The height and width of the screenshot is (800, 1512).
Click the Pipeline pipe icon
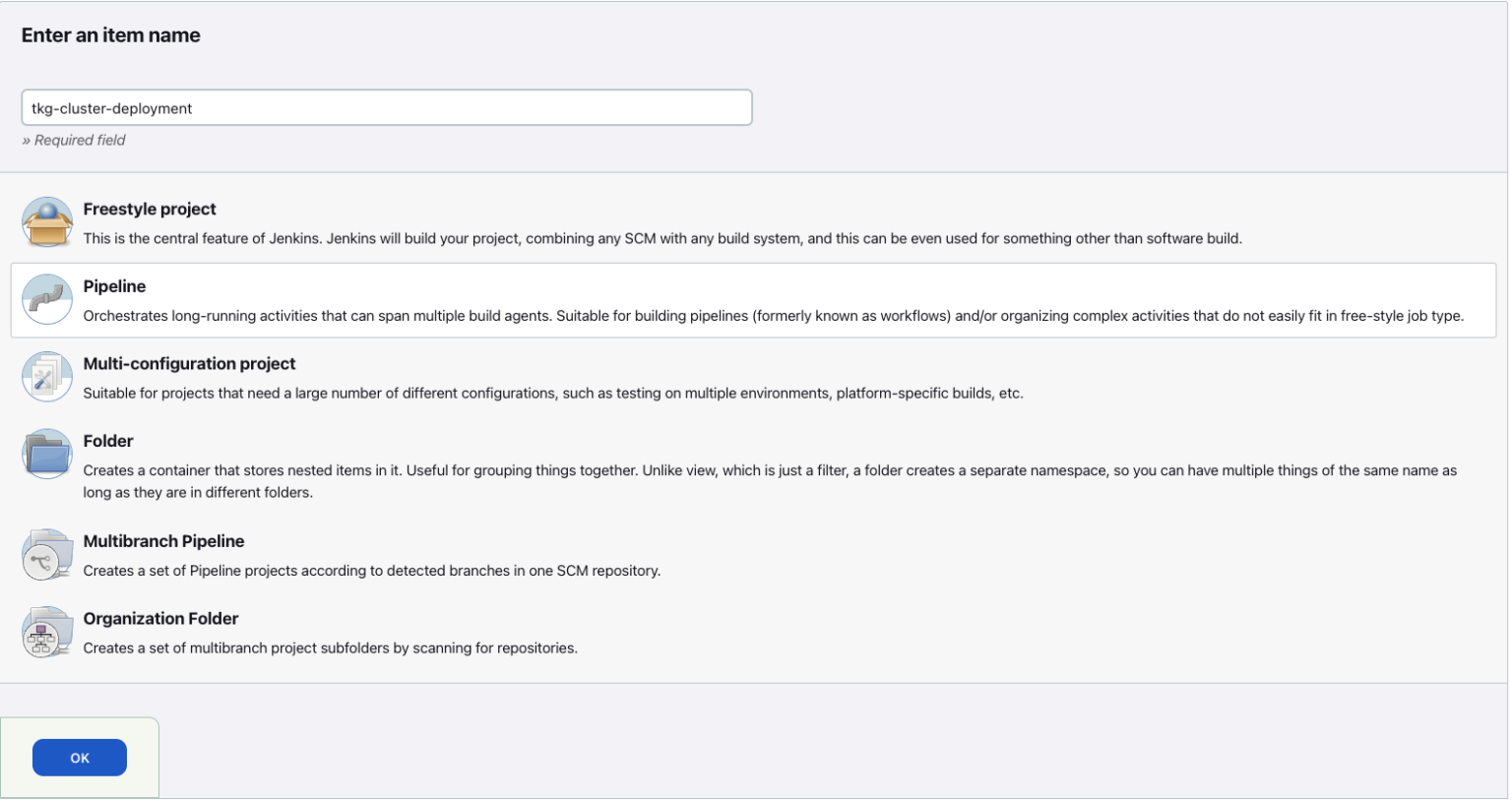pos(47,299)
